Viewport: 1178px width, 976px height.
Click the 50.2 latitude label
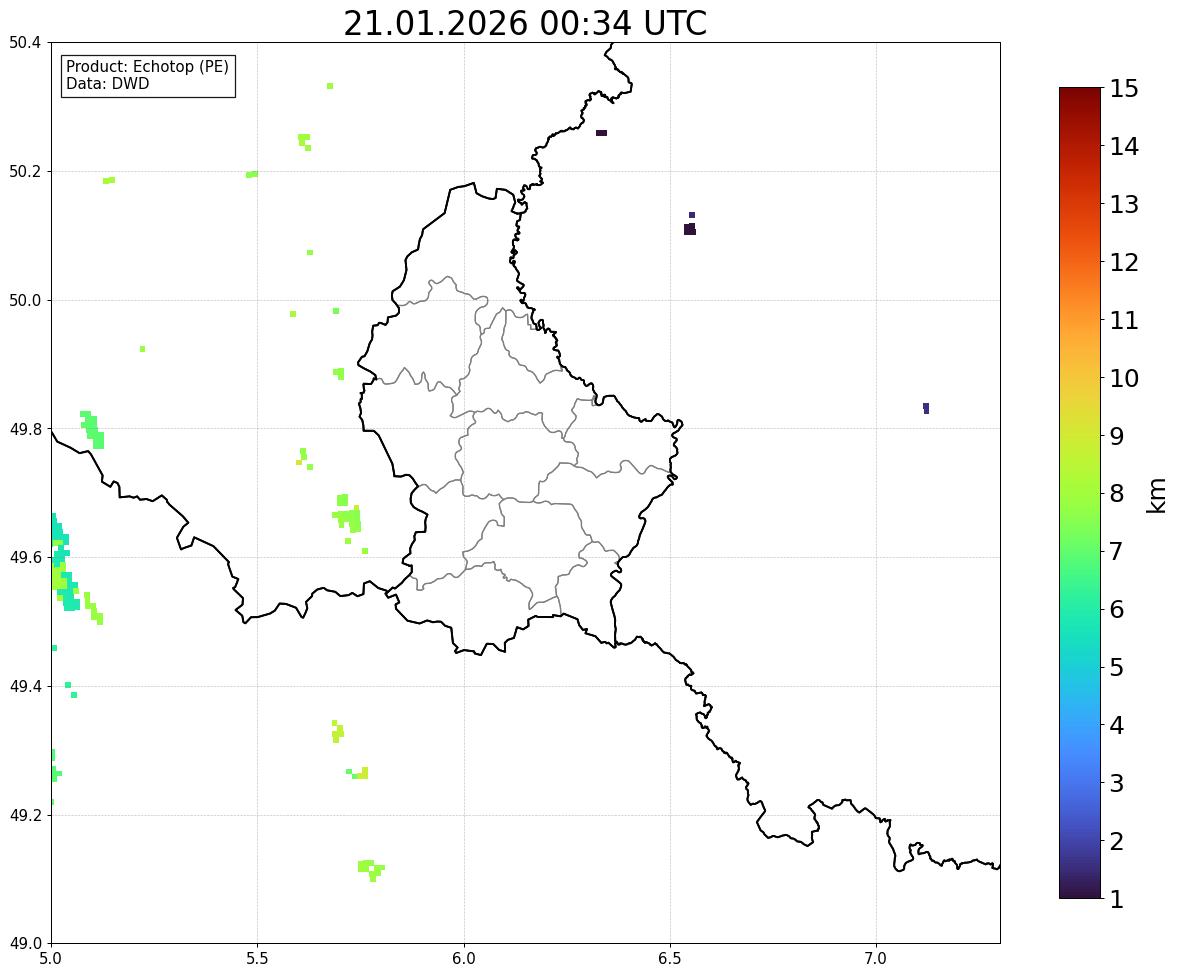pyautogui.click(x=25, y=171)
